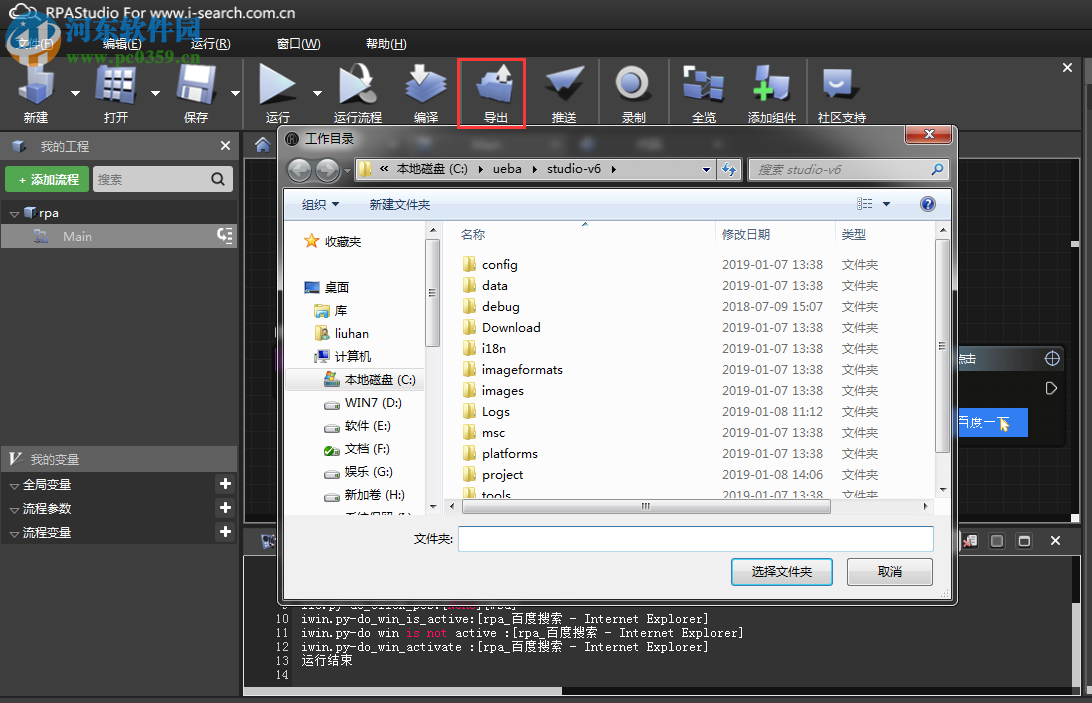Image resolution: width=1092 pixels, height=703 pixels.
Task: Click crosshair target icon on canvas node
Action: click(x=1052, y=359)
